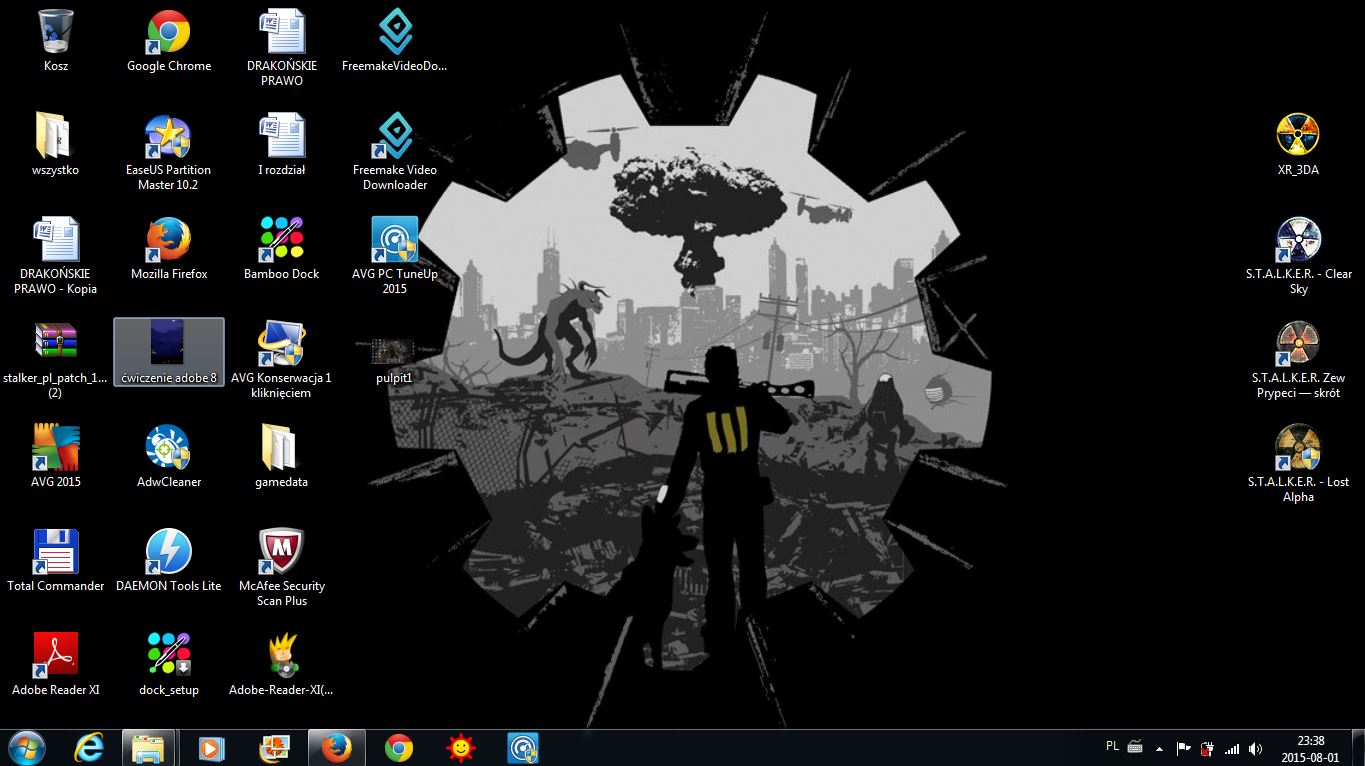Click the Show desktop strip
The height and width of the screenshot is (766, 1365).
(x=1357, y=748)
